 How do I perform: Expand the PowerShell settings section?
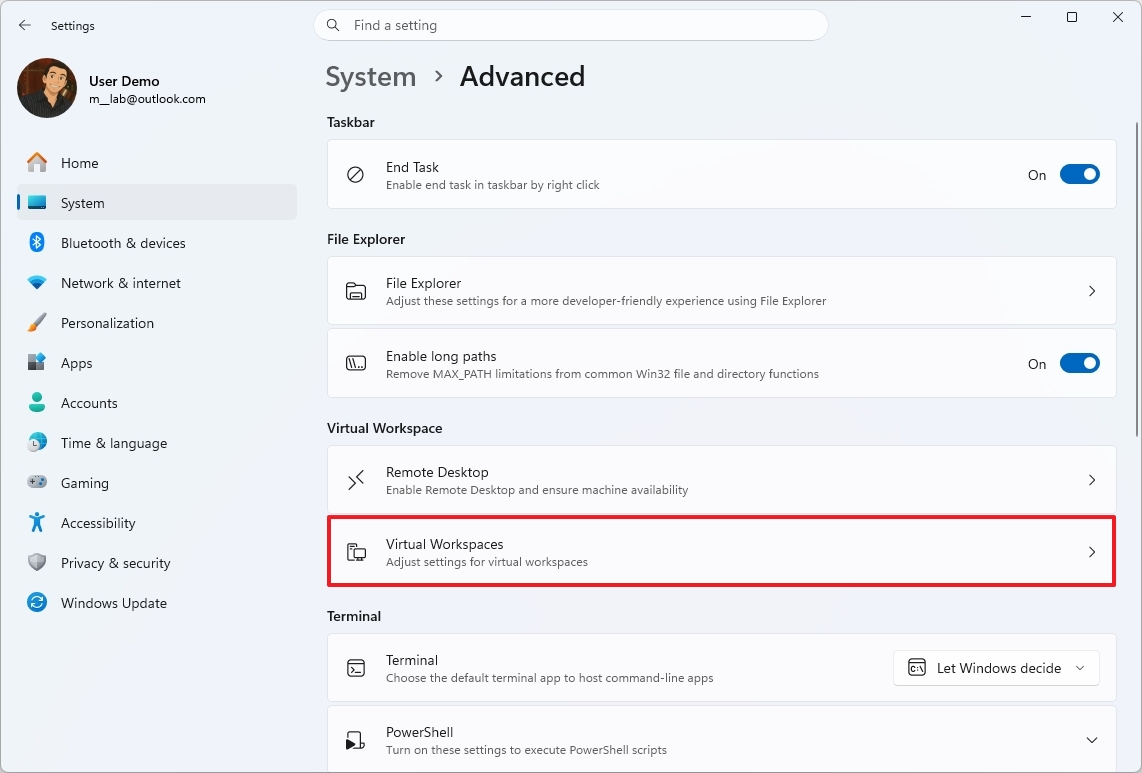[1092, 740]
